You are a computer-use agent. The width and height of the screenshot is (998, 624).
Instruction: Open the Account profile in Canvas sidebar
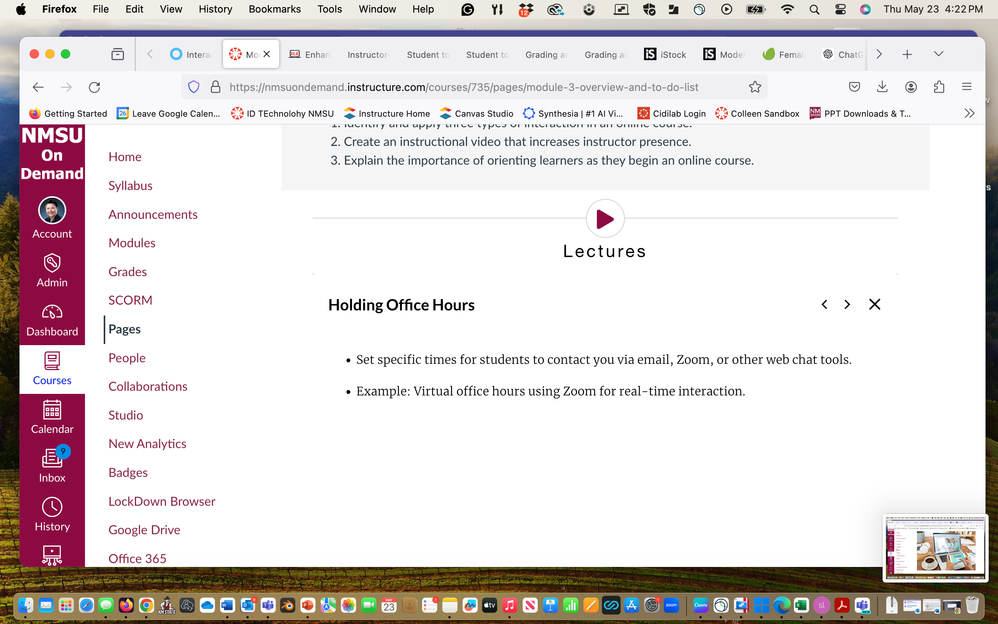pos(52,218)
